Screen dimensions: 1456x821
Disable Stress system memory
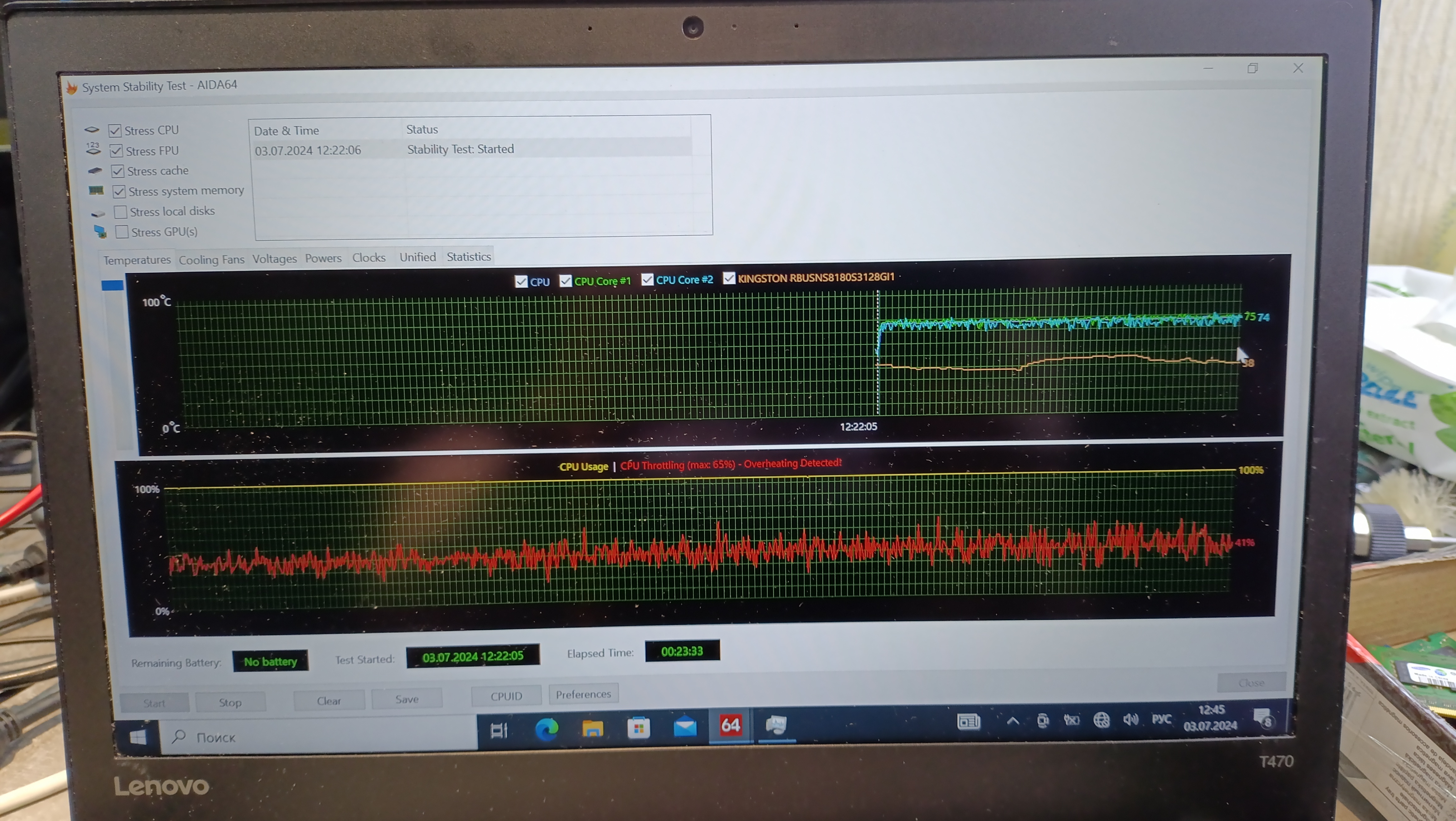[119, 191]
